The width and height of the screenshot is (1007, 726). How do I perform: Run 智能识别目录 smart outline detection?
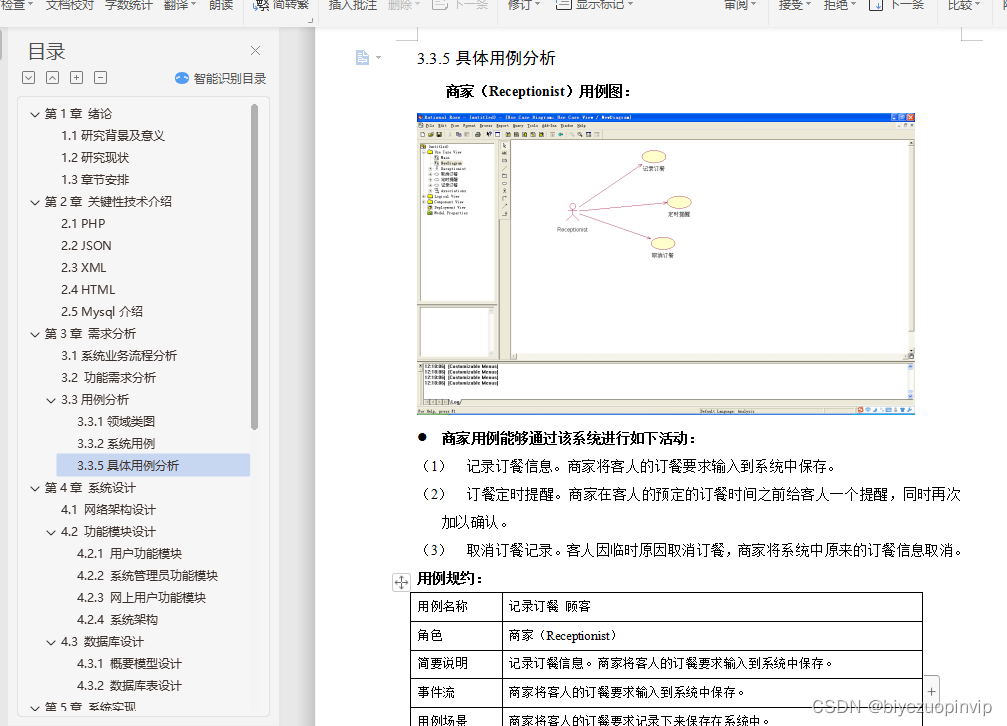tap(220, 78)
